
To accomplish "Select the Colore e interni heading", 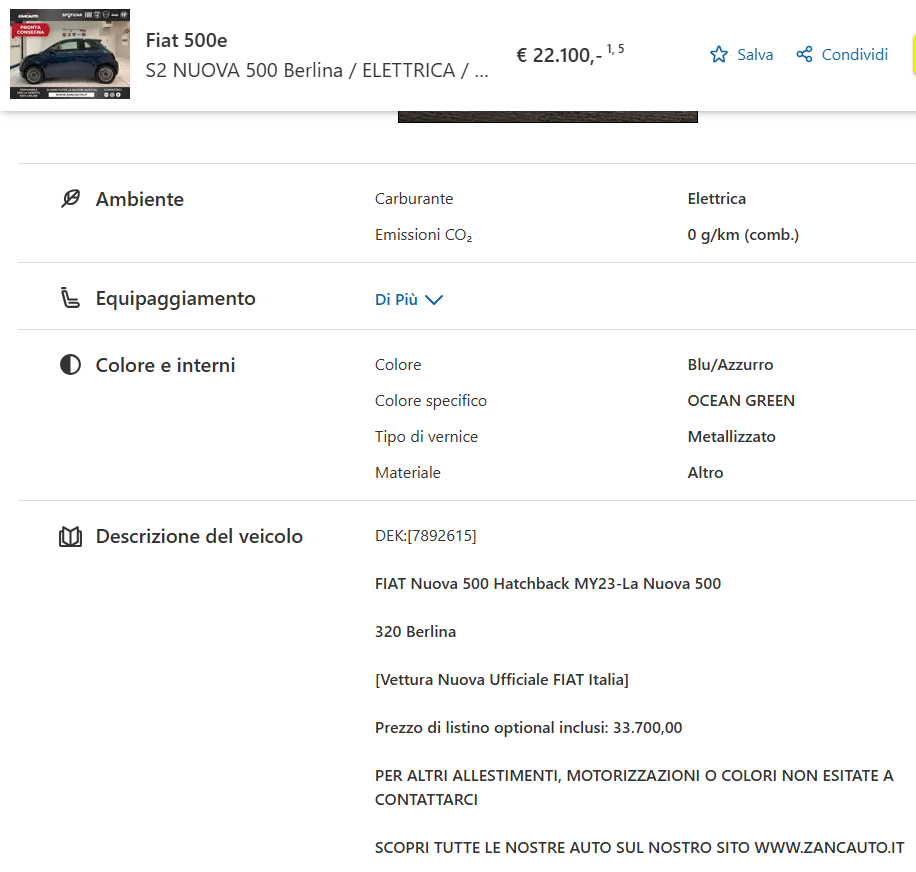I will 165,365.
